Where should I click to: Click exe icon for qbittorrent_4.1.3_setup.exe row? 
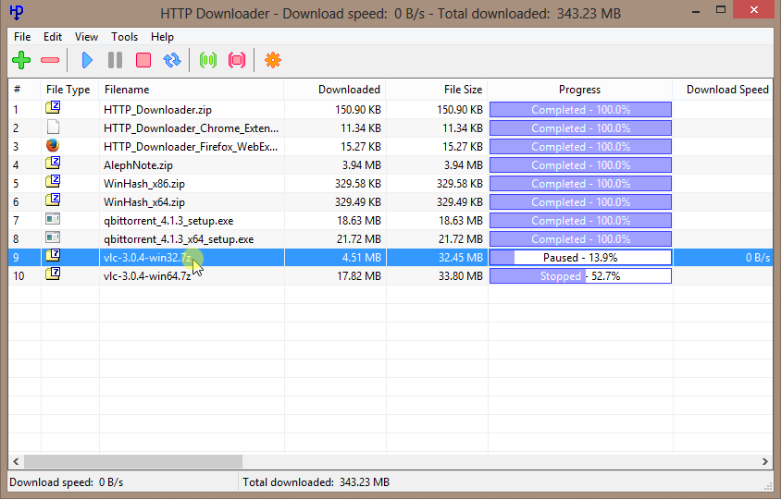pyautogui.click(x=52, y=219)
